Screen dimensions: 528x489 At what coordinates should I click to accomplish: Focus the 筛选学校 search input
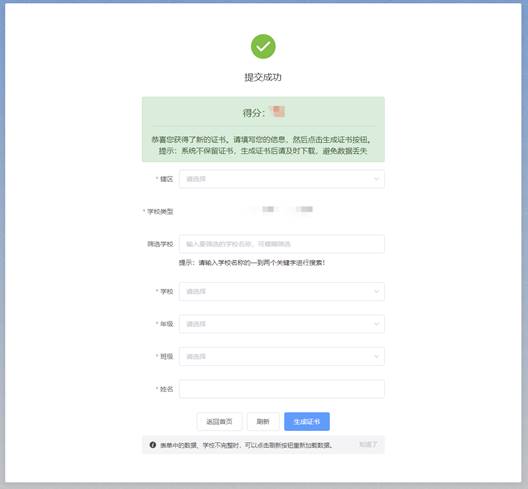click(282, 244)
